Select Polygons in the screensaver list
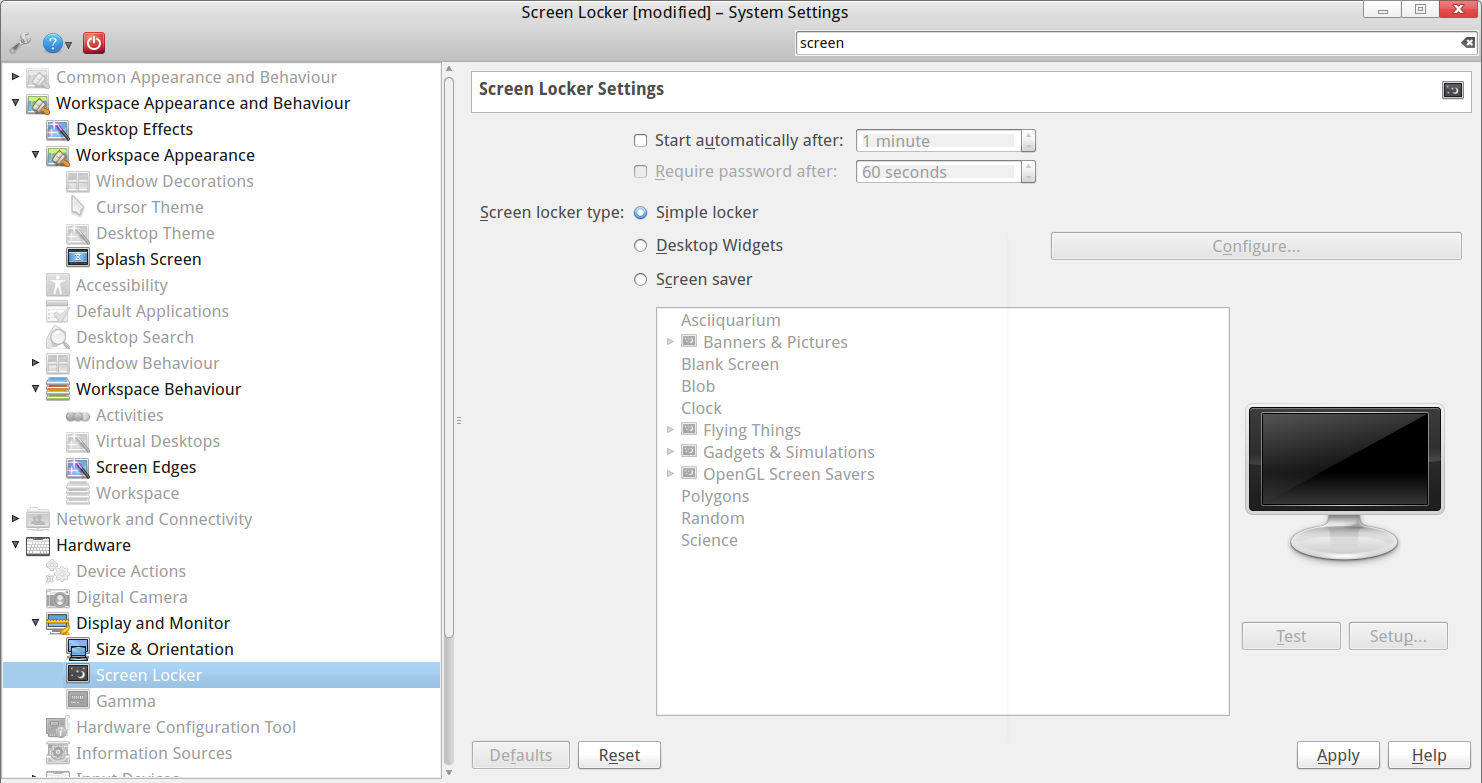 [715, 496]
